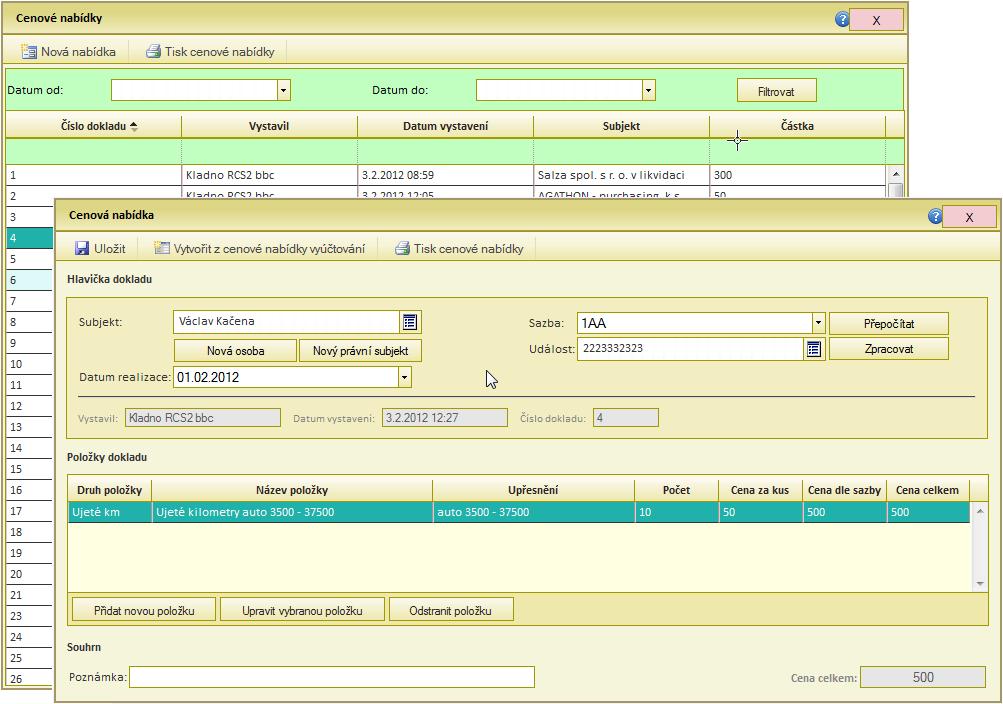
Task: Click 'Ujeté kilometry auto 3500 - 37500' cell
Action: tap(292, 512)
